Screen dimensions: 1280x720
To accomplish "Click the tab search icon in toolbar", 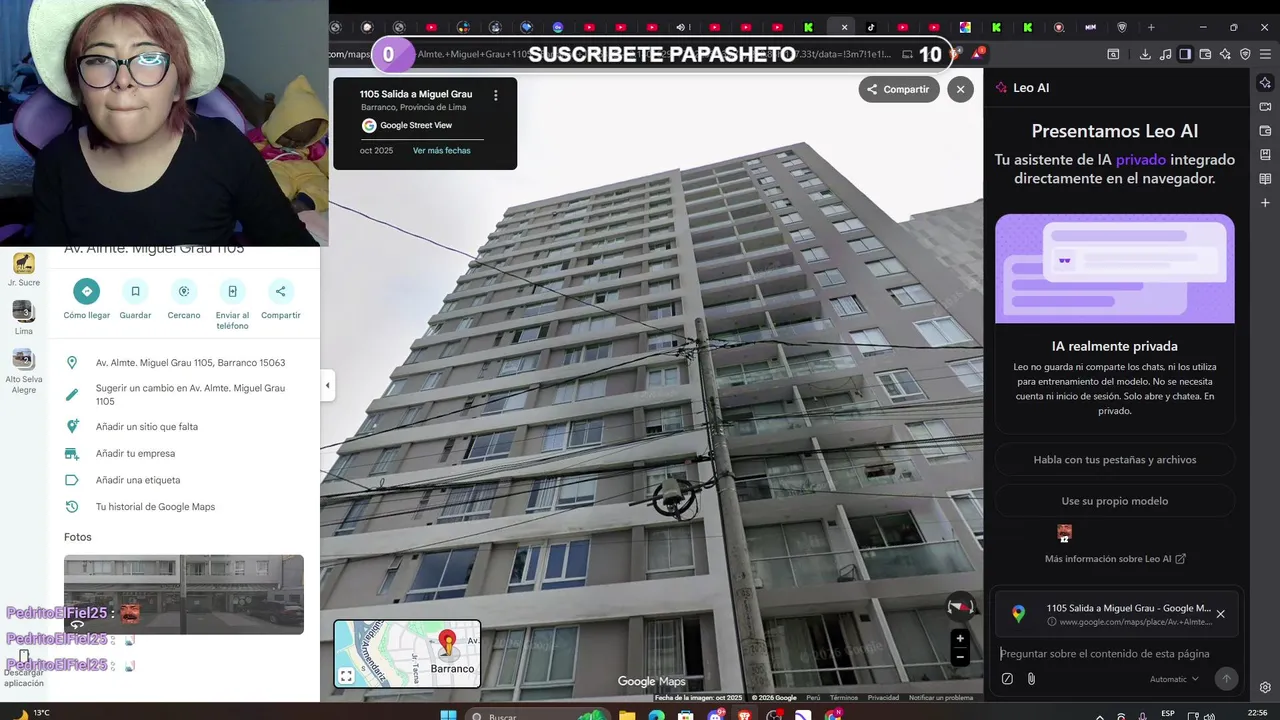I will click(1113, 54).
